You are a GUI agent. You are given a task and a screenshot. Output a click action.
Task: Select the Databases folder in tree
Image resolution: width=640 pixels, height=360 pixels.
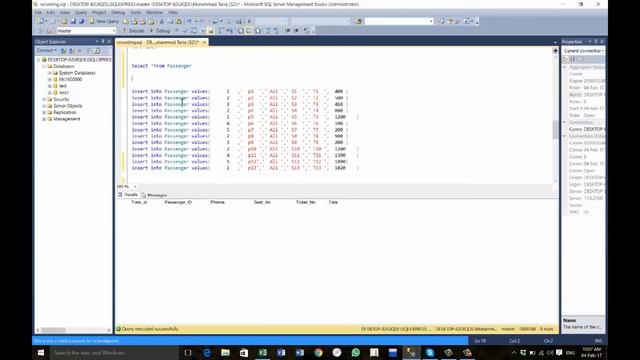tap(64, 66)
